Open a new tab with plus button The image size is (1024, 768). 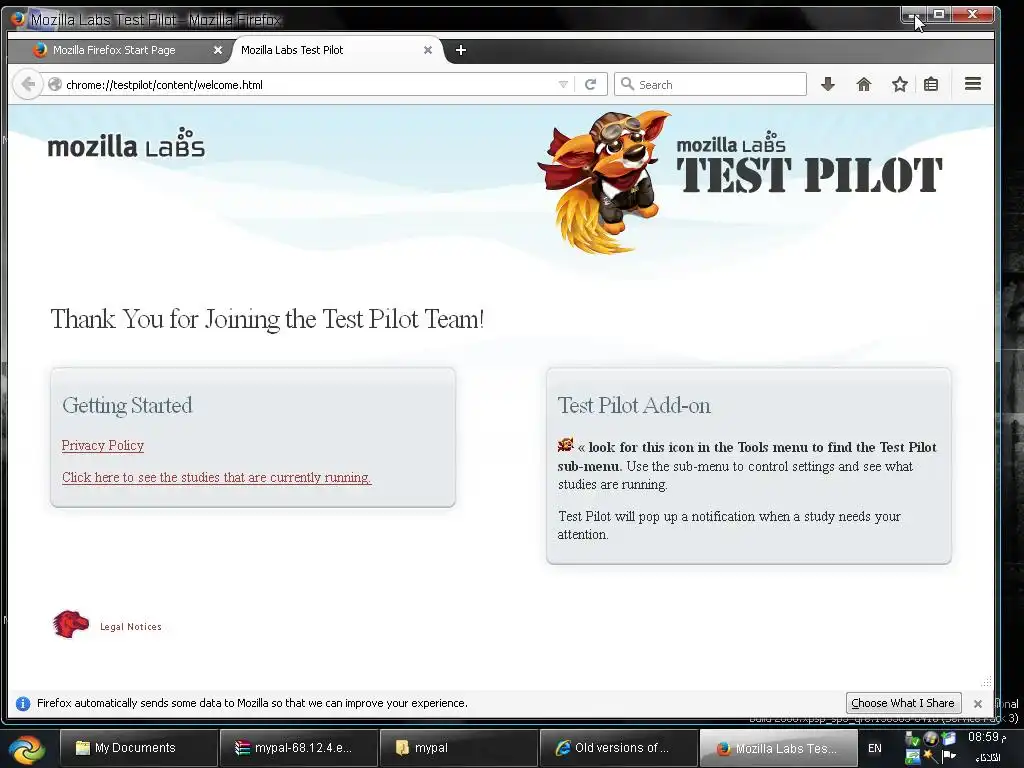[x=460, y=50]
